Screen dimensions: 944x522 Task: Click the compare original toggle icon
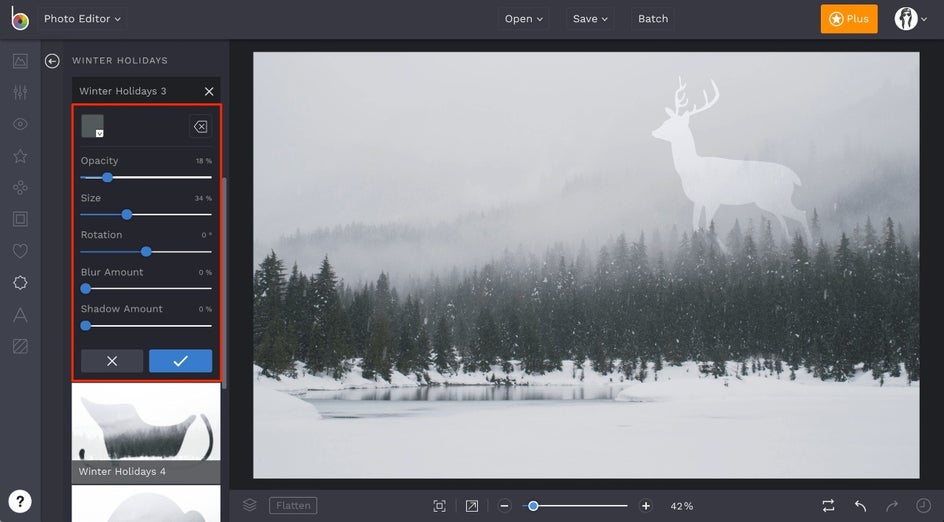[828, 506]
